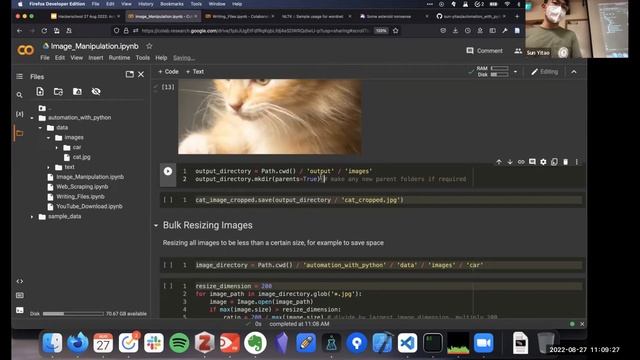Viewport: 640px width, 360px height.
Task: Move cell down arrow icon
Action: pyautogui.click(x=510, y=162)
